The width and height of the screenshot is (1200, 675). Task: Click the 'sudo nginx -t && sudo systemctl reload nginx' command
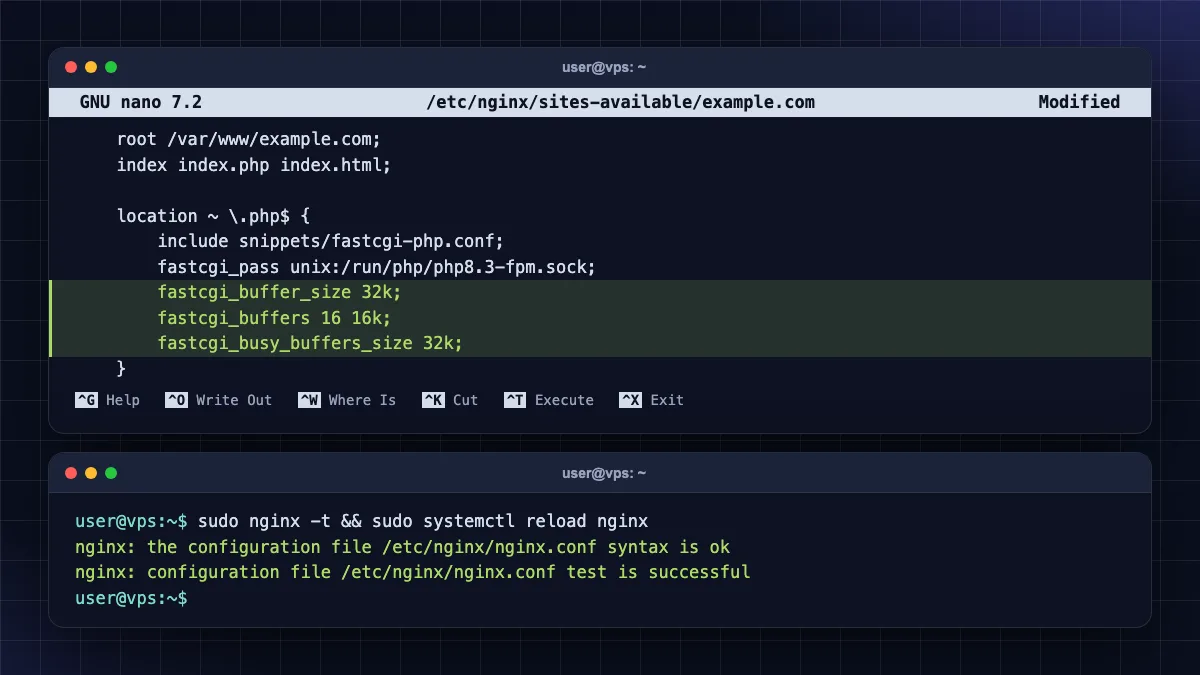[x=423, y=522]
